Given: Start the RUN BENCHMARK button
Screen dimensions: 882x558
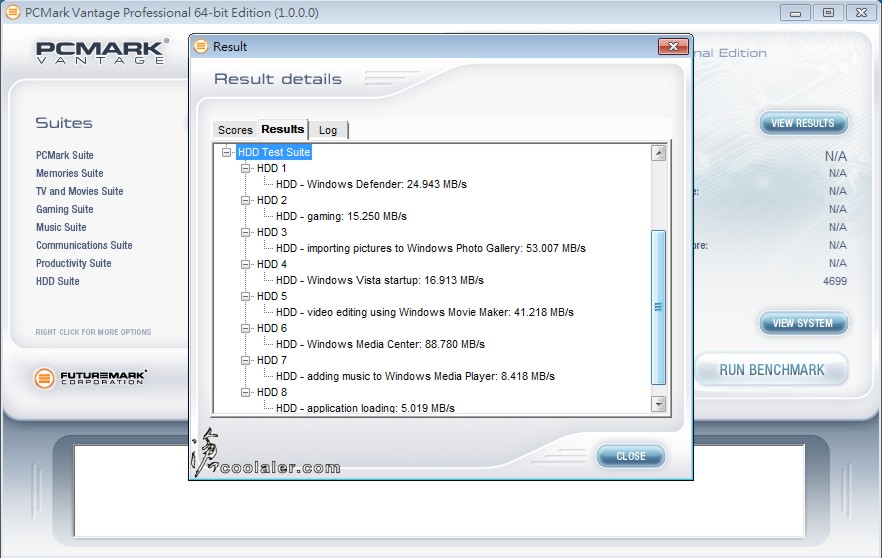Looking at the screenshot, I should [x=772, y=370].
